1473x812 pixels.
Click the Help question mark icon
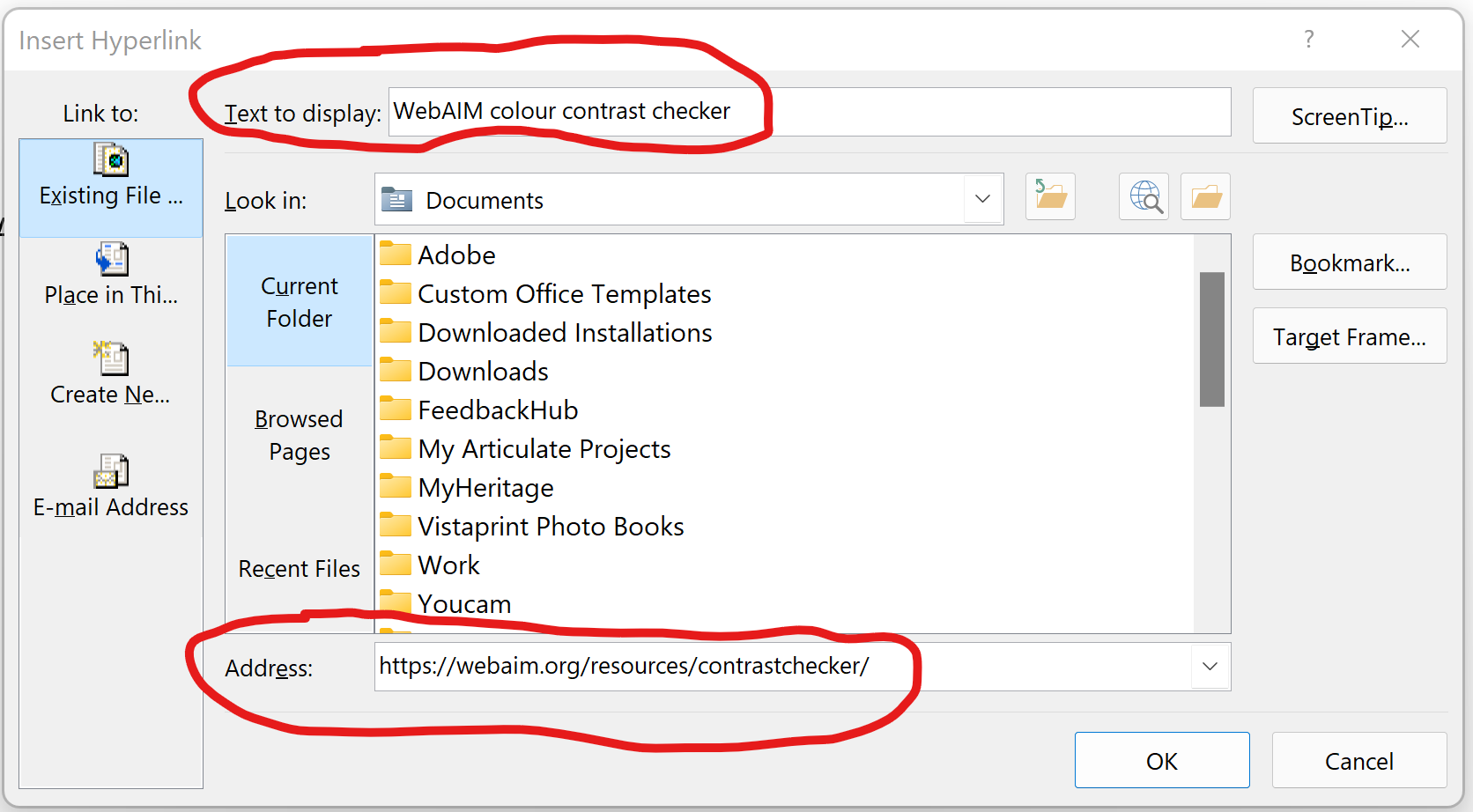click(1309, 39)
